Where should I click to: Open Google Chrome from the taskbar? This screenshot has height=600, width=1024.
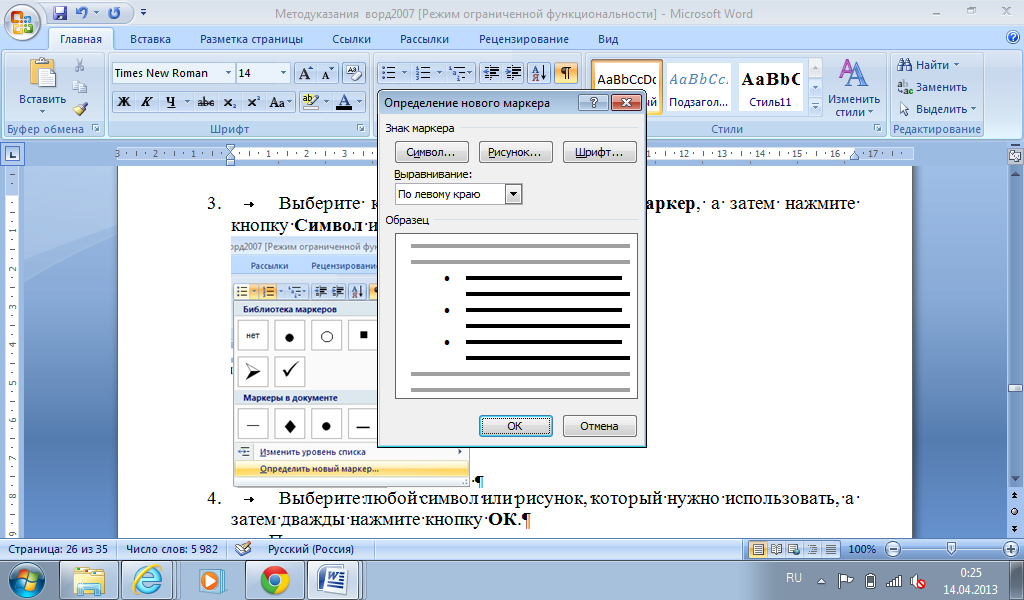pos(275,579)
